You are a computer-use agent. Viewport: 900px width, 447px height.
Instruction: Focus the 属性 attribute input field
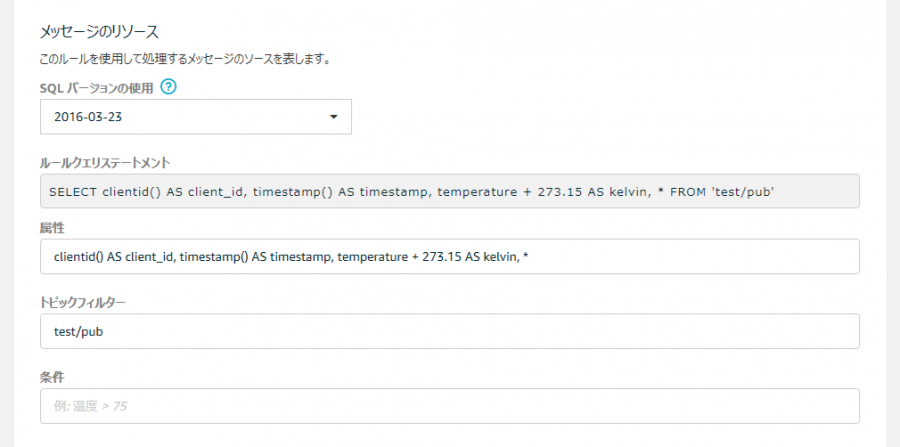coord(449,256)
